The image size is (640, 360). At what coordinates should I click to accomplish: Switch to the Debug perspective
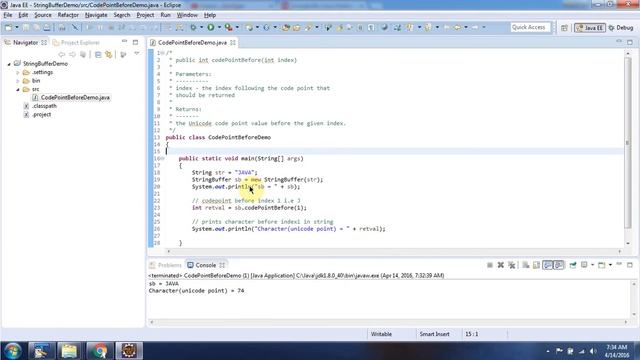pos(621,28)
